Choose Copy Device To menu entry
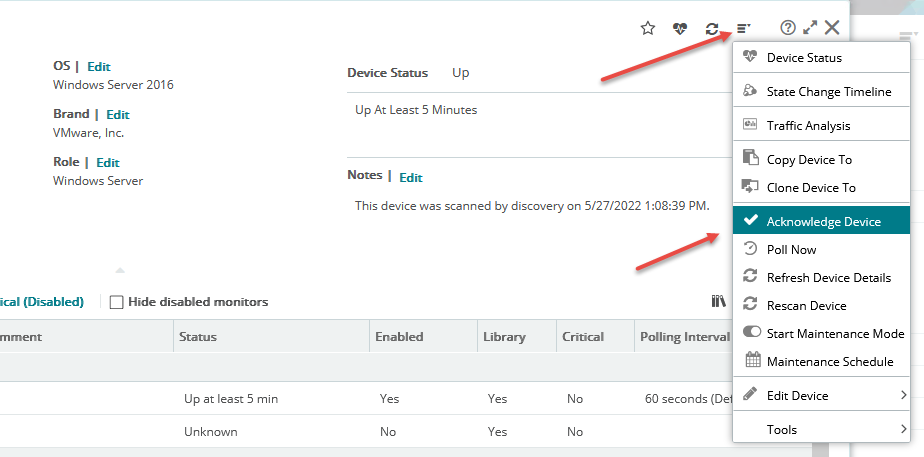The height and width of the screenshot is (457, 924). tap(821, 160)
